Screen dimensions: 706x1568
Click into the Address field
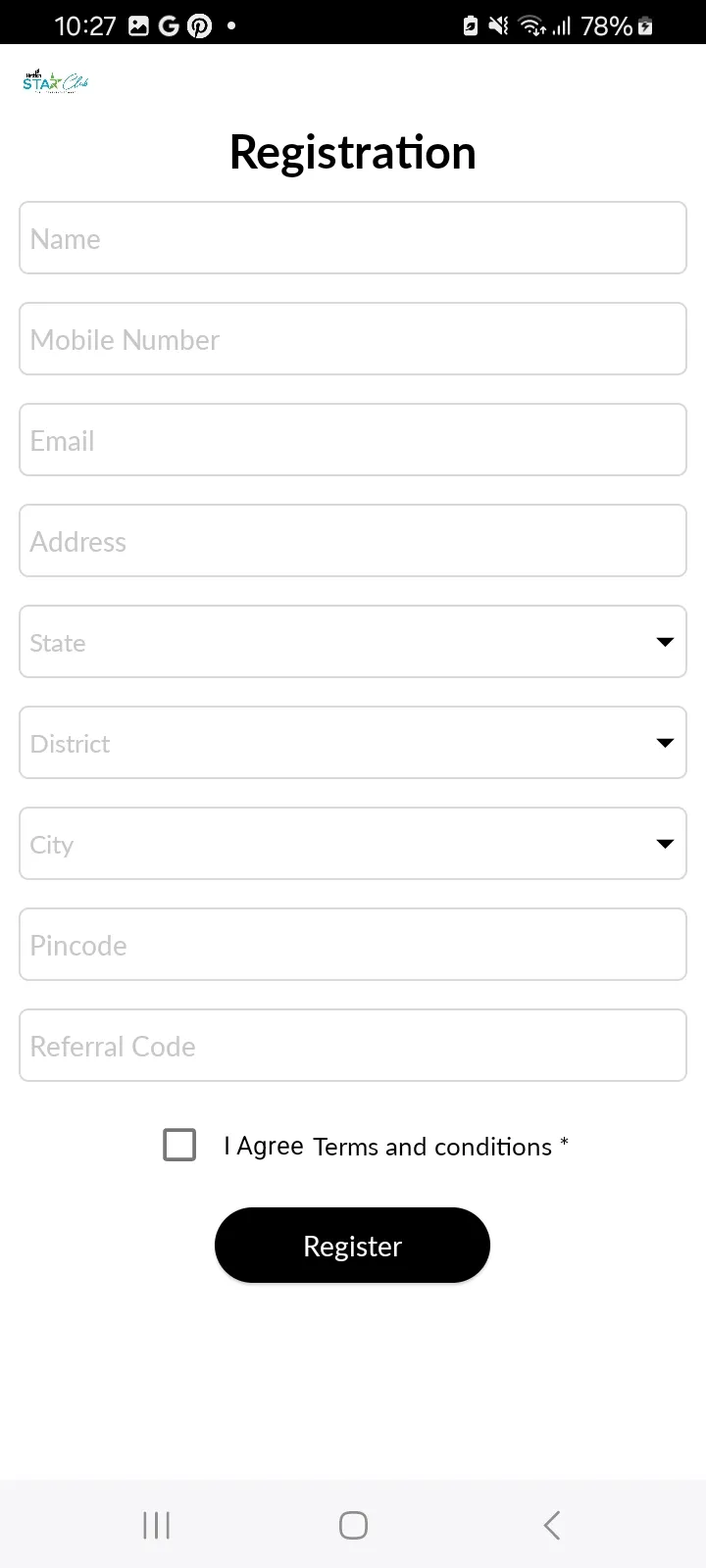click(353, 541)
